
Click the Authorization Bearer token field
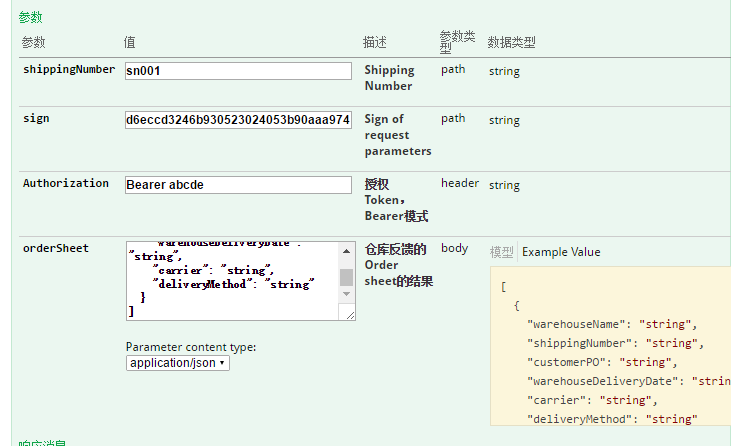(x=238, y=185)
